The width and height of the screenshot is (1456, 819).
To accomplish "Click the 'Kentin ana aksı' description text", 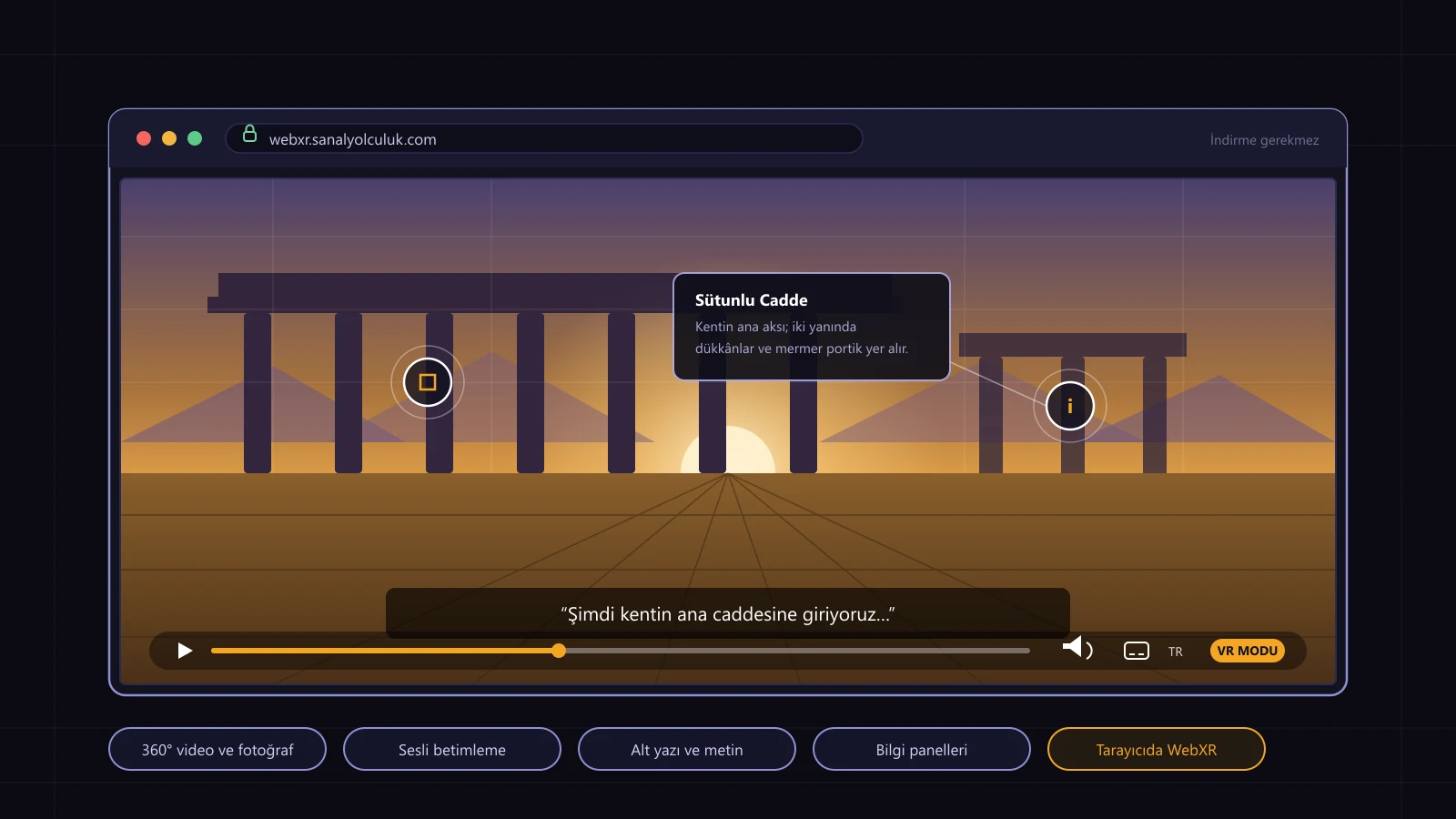I will [802, 338].
